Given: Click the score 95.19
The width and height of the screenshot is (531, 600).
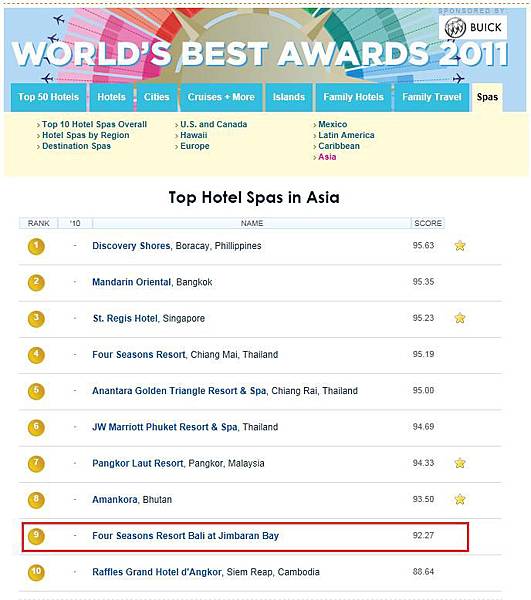Looking at the screenshot, I should pyautogui.click(x=423, y=354).
